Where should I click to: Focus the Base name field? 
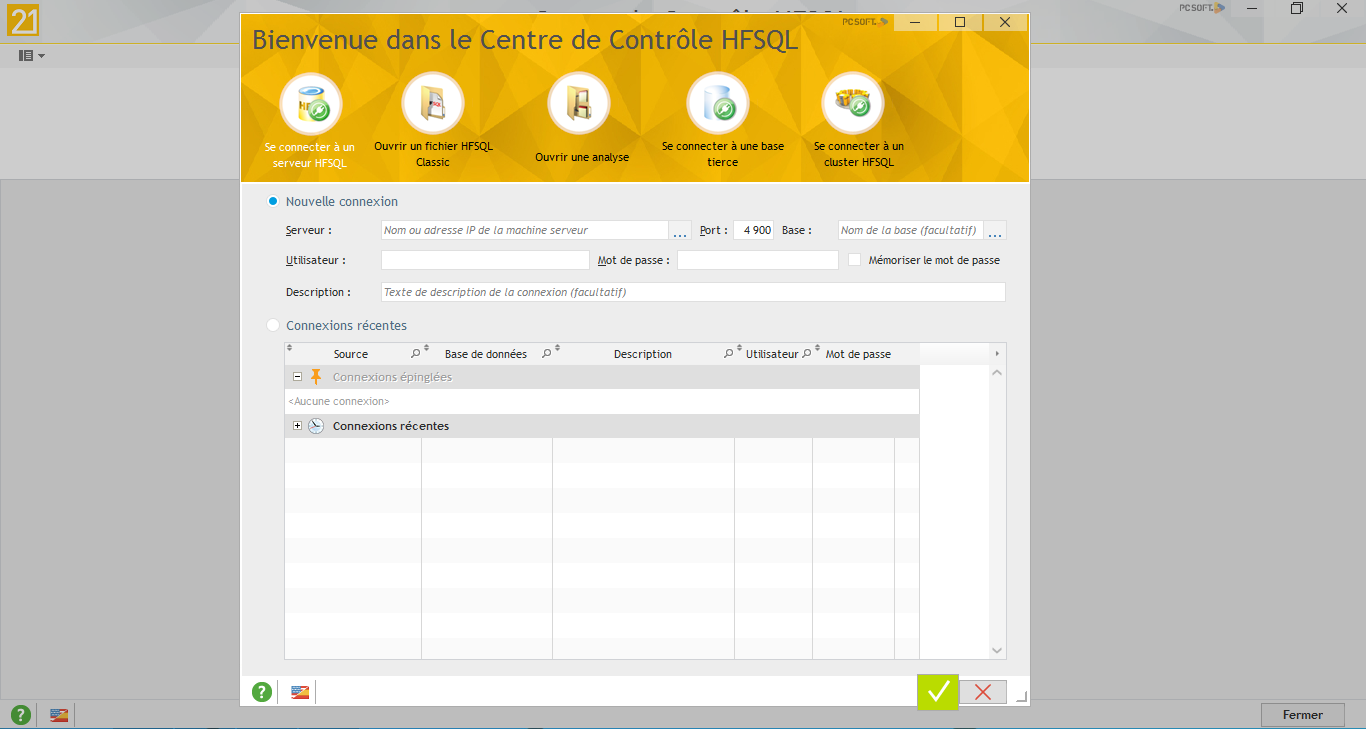[911, 230]
